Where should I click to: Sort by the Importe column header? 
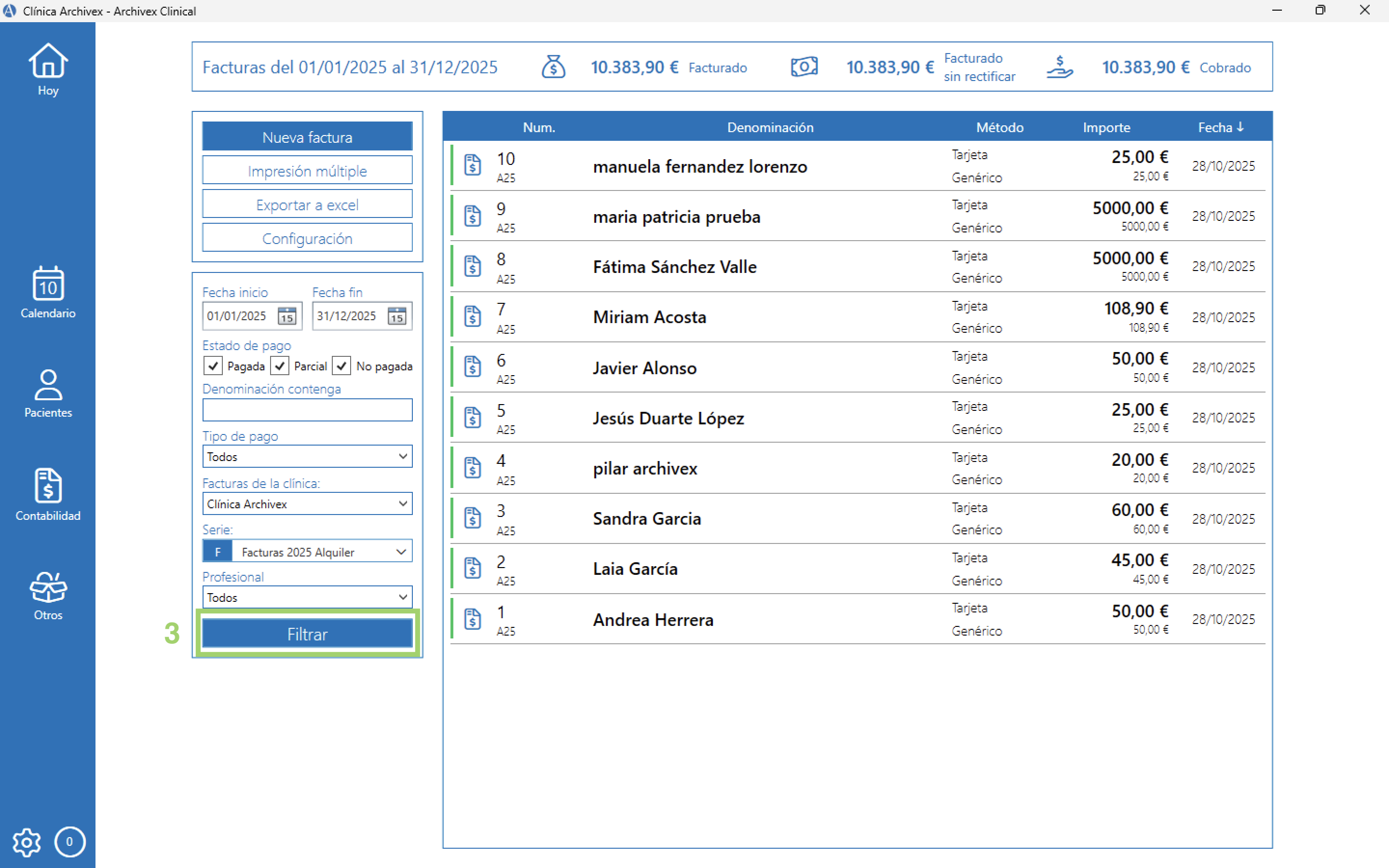(1106, 127)
